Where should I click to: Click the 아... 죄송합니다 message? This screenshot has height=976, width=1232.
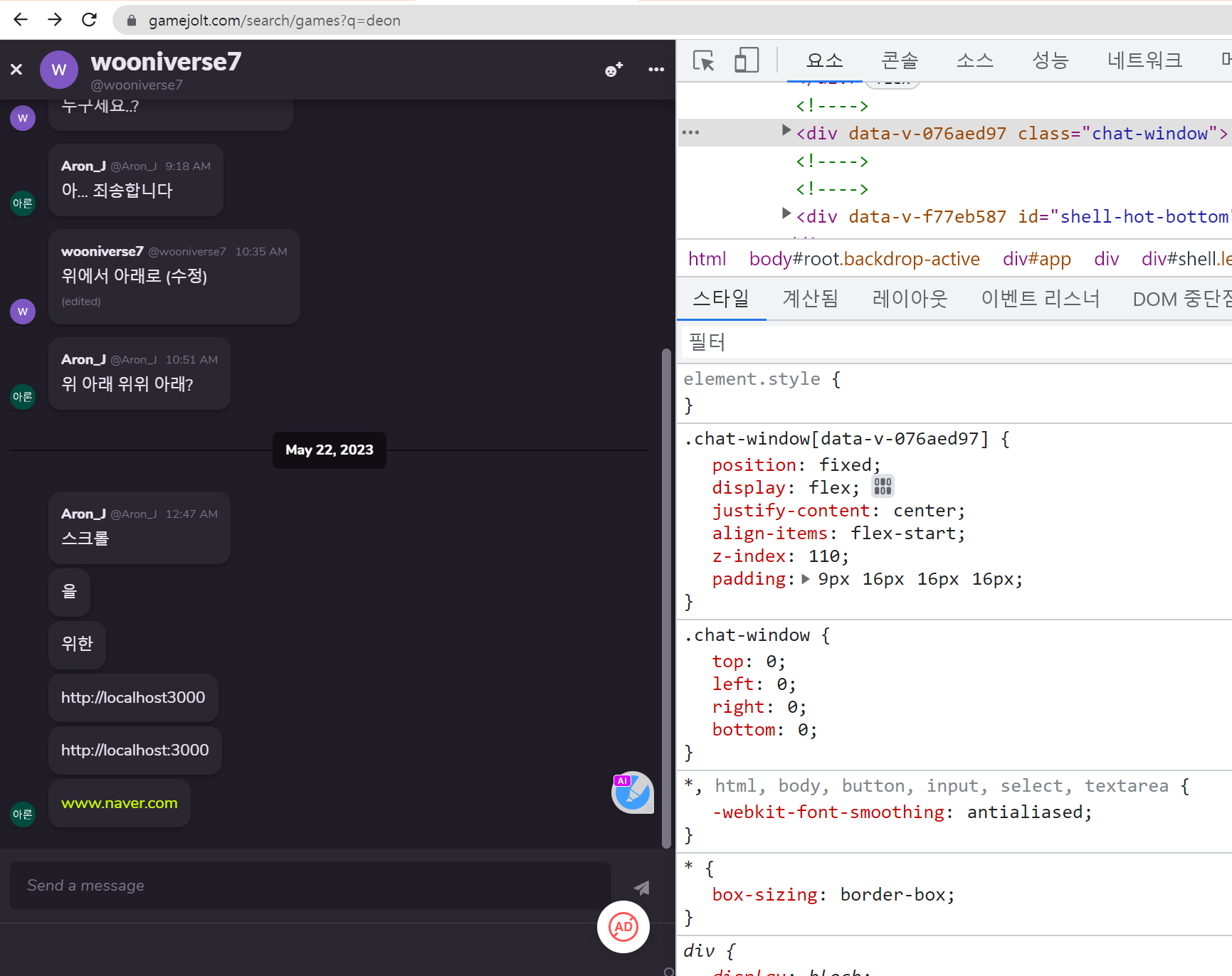tap(117, 191)
